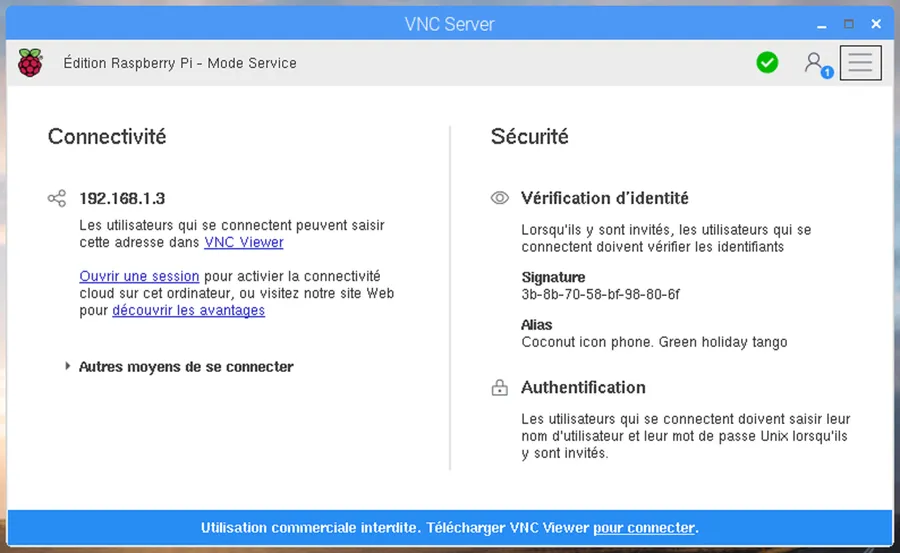Click the padlock Authentification icon

(x=499, y=388)
